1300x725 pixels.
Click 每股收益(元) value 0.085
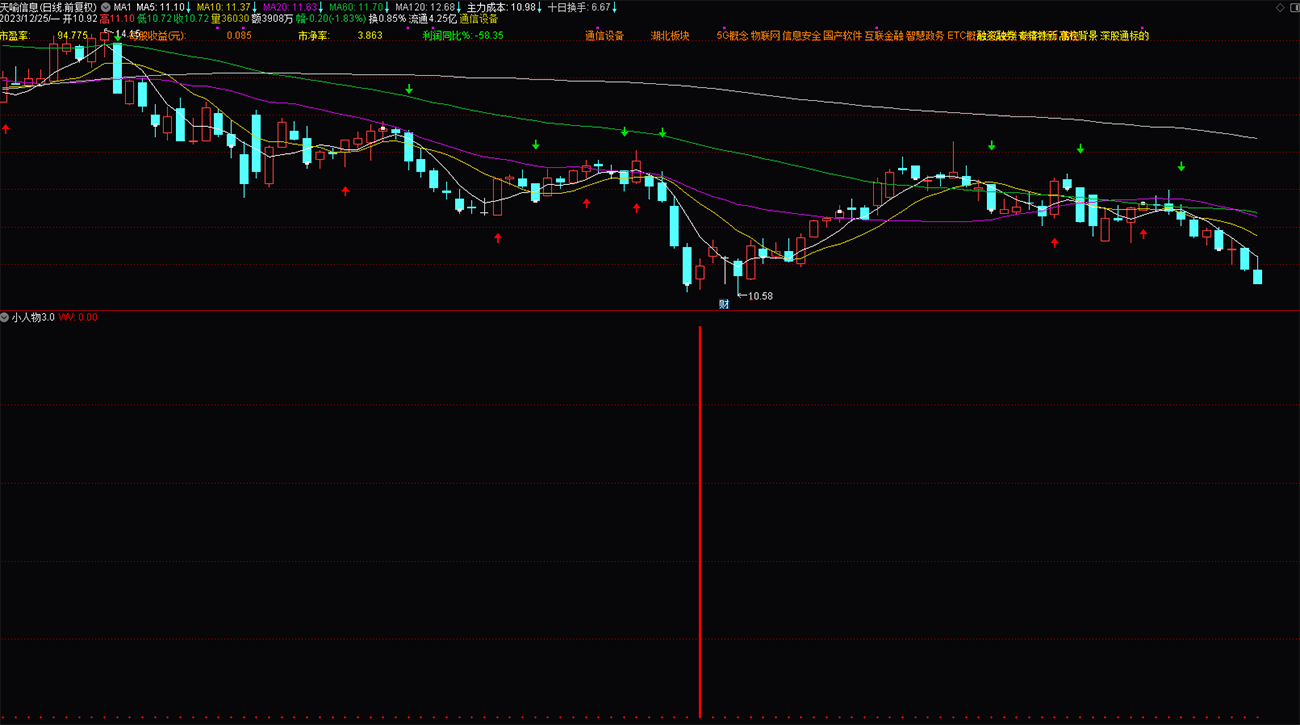pyautogui.click(x=239, y=35)
